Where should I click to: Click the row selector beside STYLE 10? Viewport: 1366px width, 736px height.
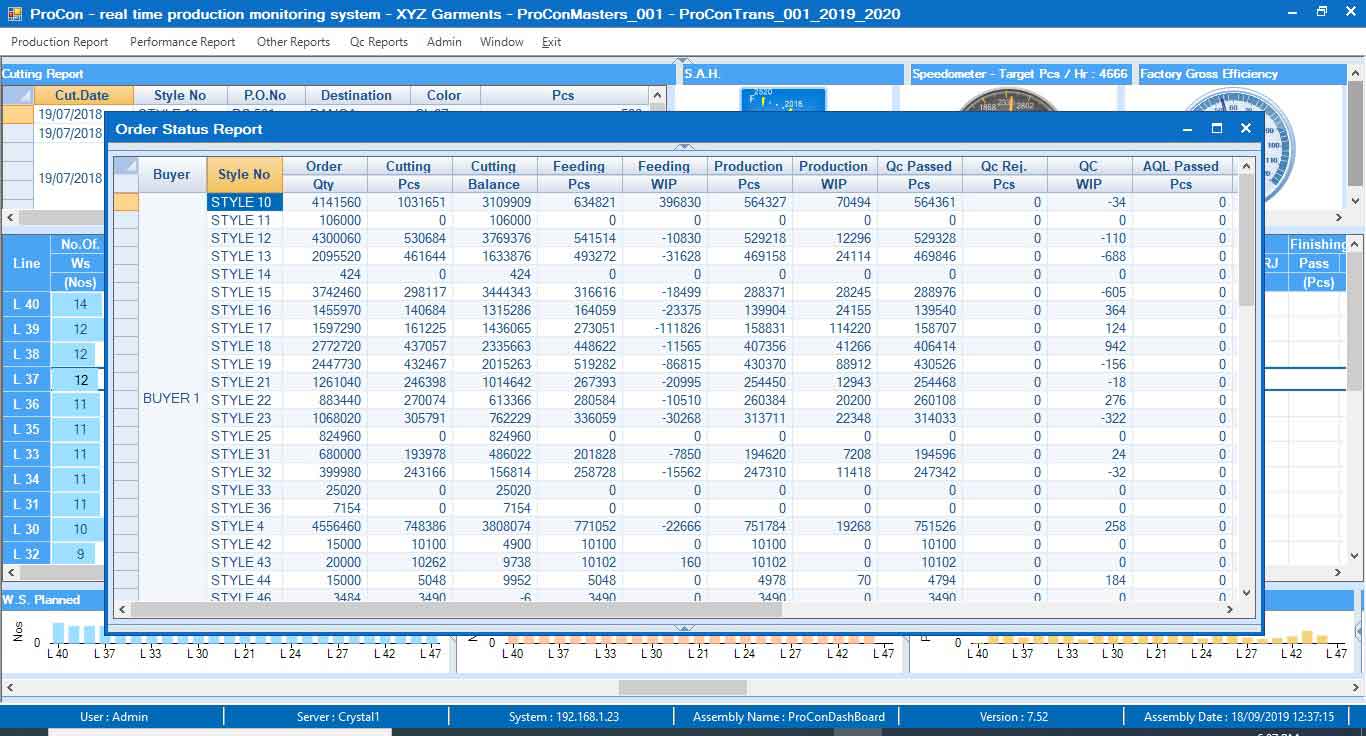[x=125, y=202]
